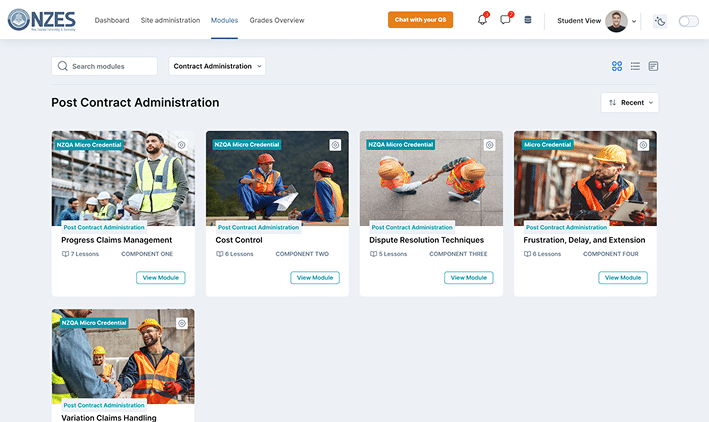This screenshot has width=709, height=422.
Task: Click COMPONENT ONE label
Action: (x=147, y=254)
